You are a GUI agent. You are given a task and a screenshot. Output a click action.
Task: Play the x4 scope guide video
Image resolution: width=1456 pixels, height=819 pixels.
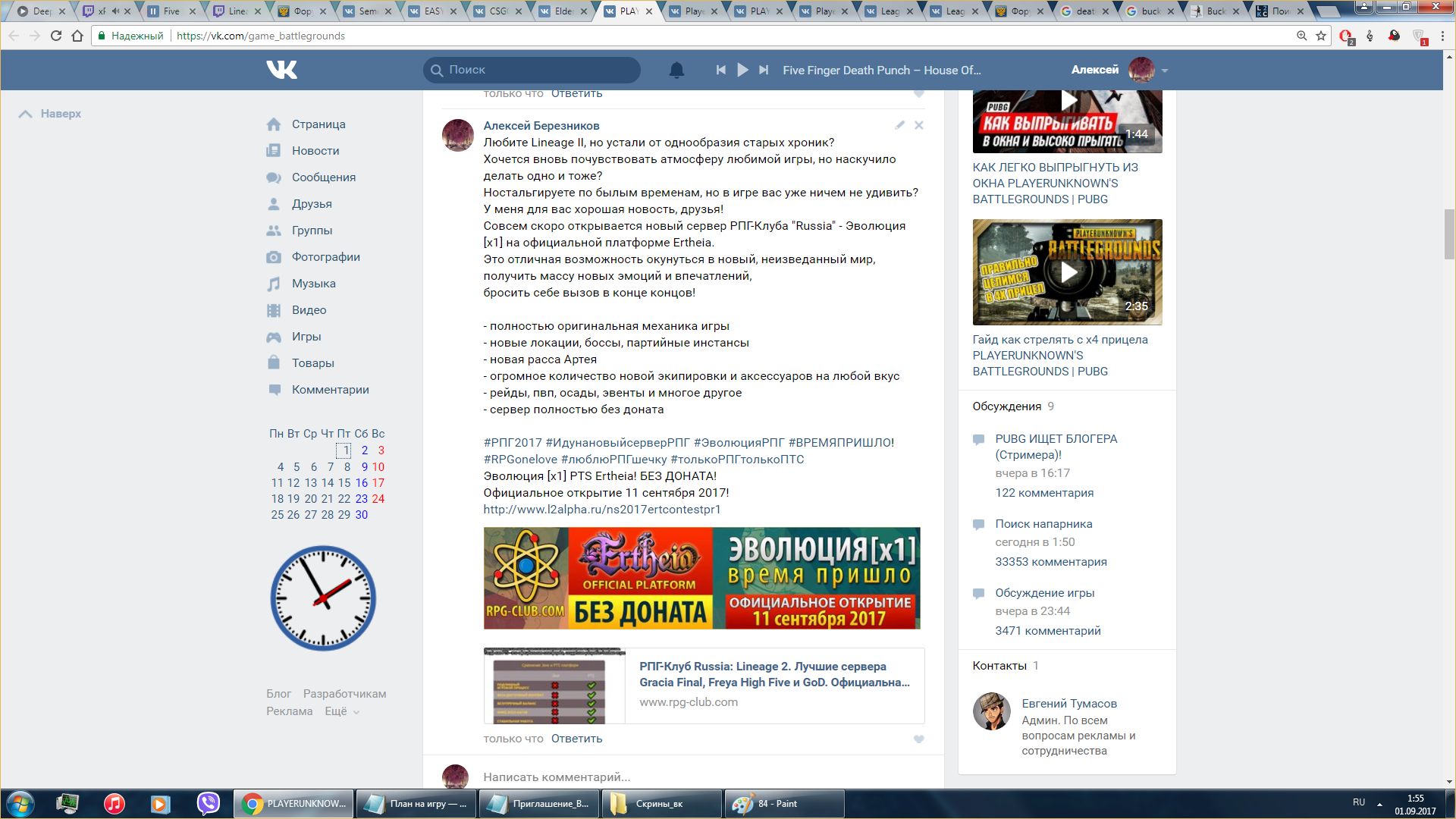click(1068, 272)
